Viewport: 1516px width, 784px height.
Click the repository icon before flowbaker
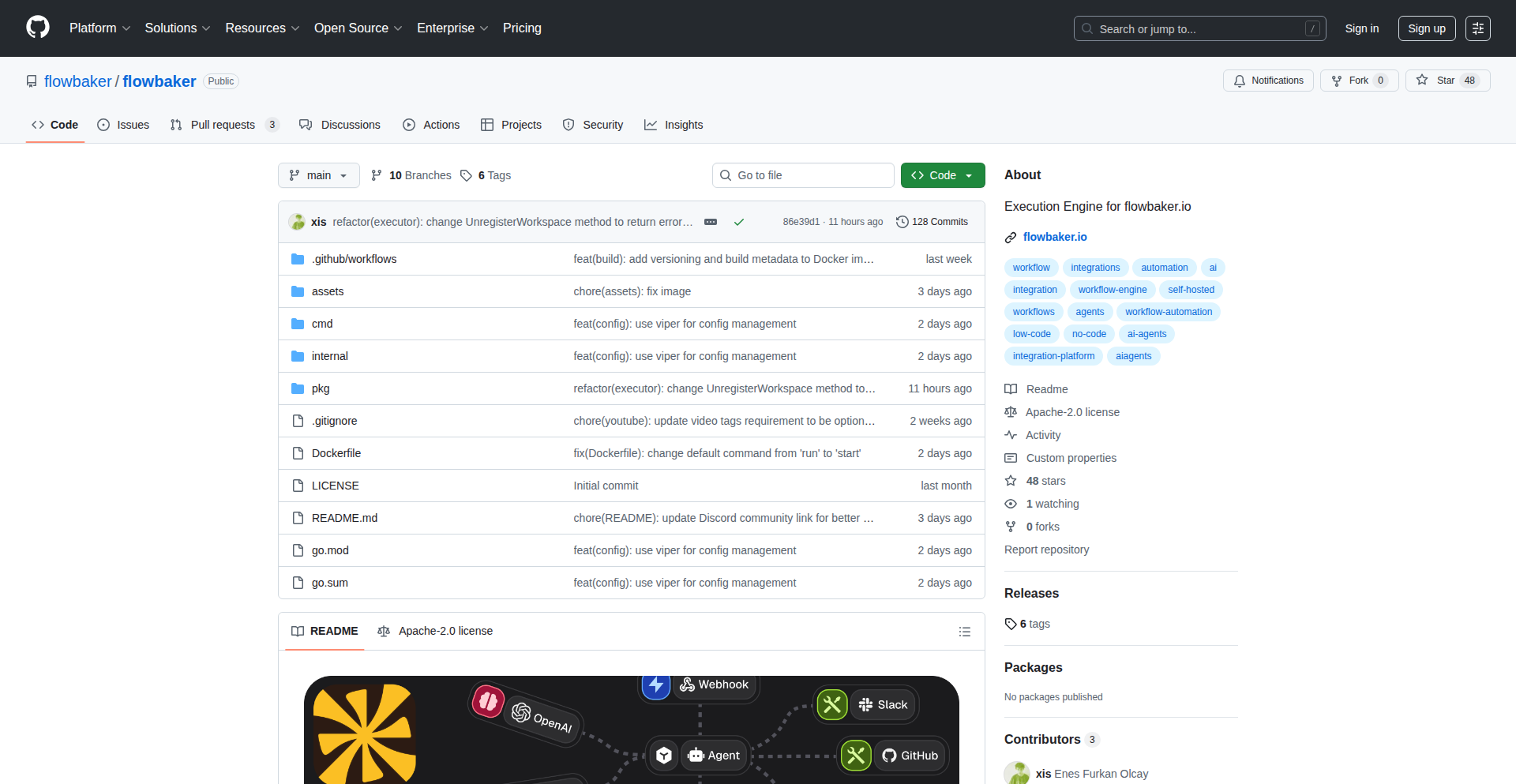coord(32,81)
